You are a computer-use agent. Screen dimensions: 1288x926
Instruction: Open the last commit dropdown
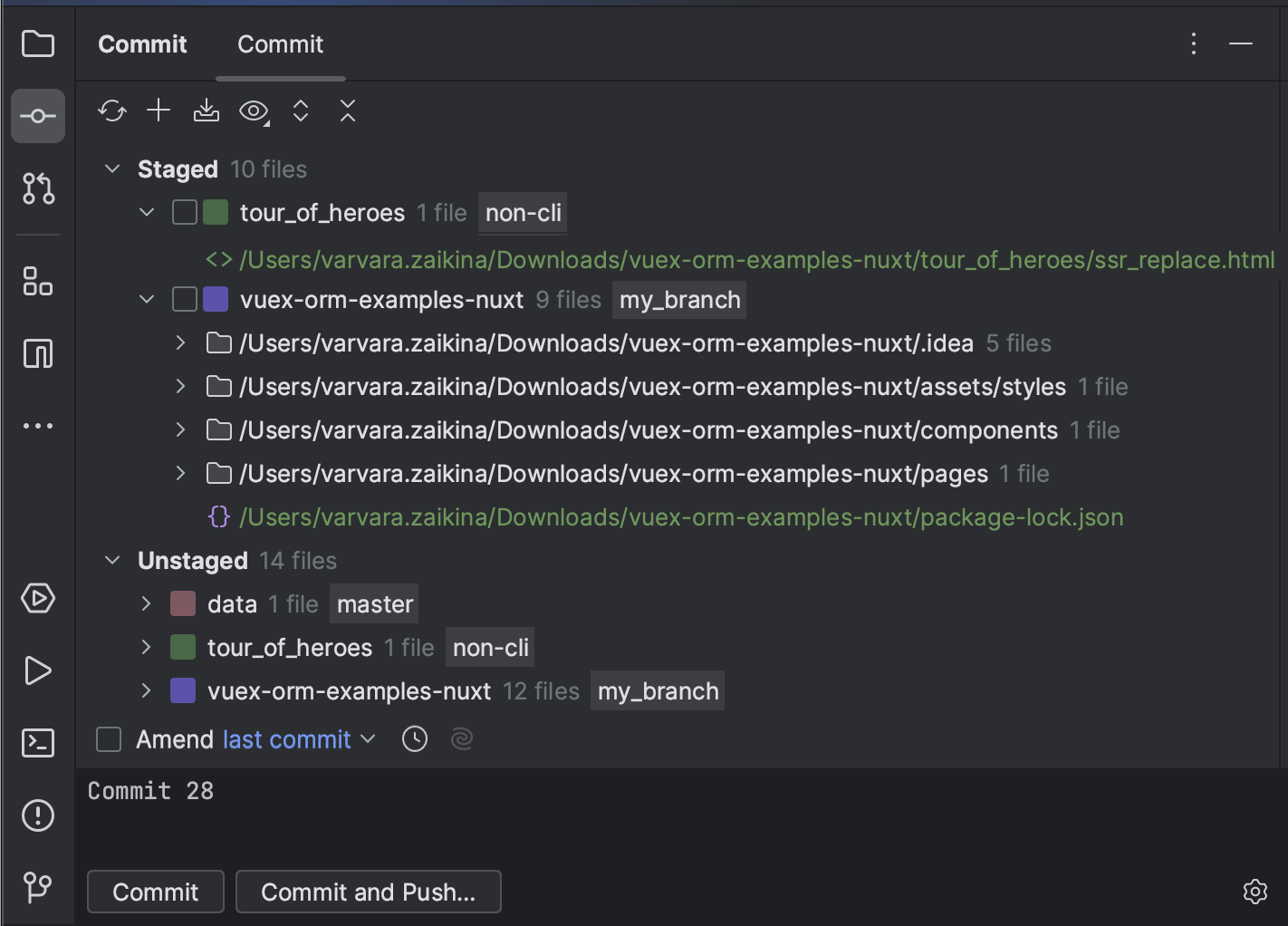(x=299, y=739)
